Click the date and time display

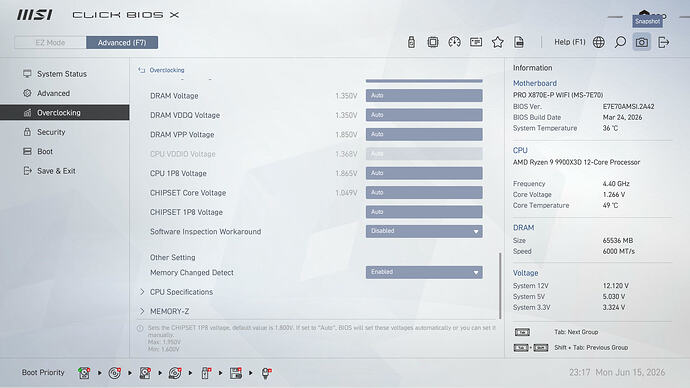coord(617,372)
